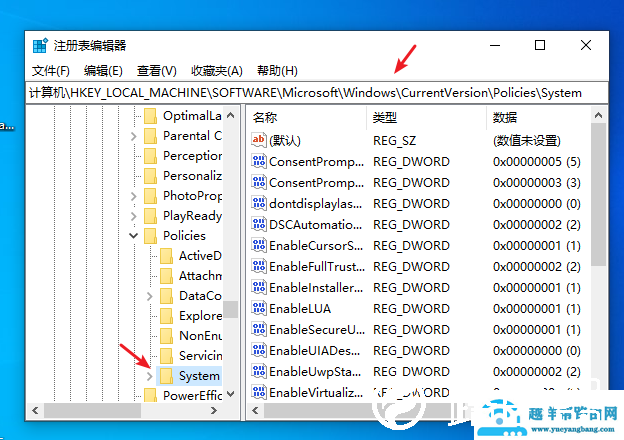Click the tree pane scroll left arrow

pyautogui.click(x=35, y=411)
